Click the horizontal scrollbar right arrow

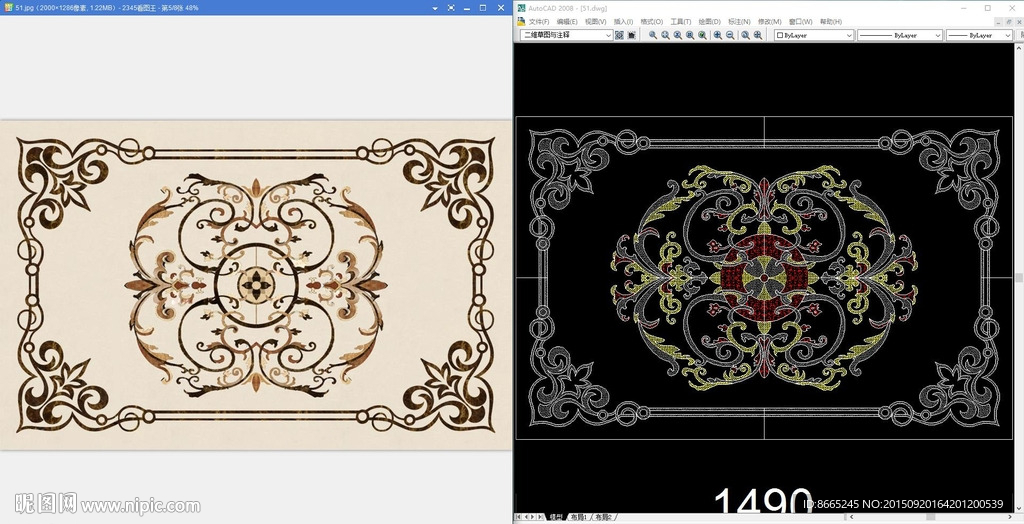pyautogui.click(x=1010, y=517)
